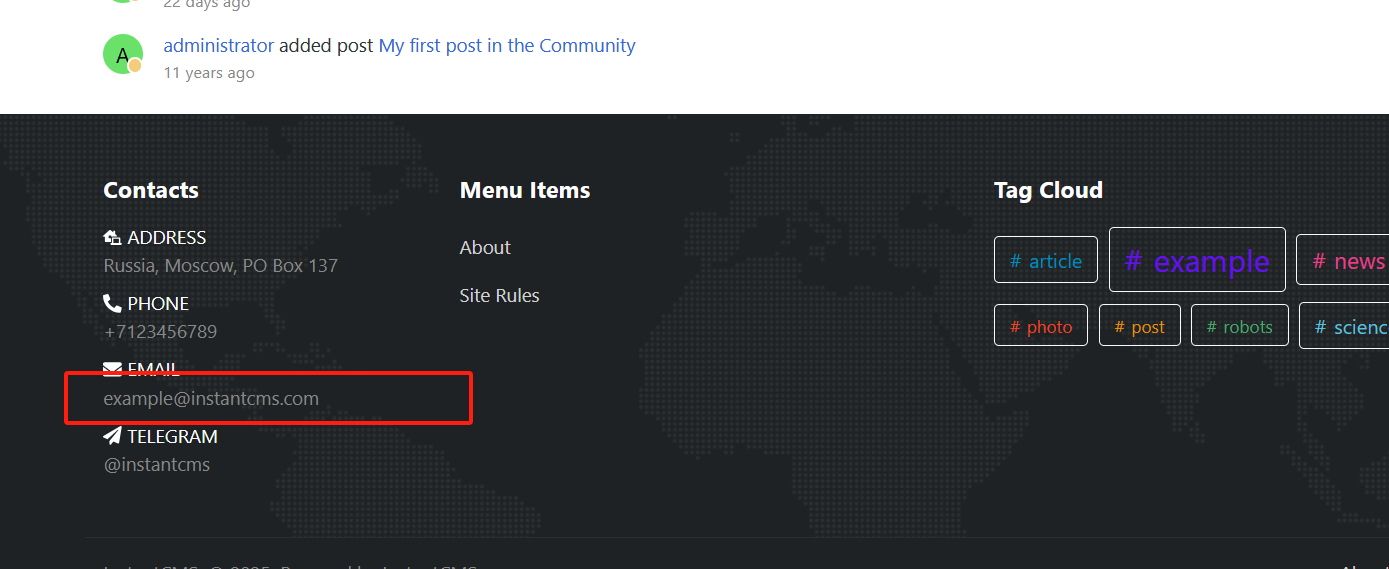Viewport: 1389px width, 569px height.
Task: Choose the #science tag
Action: coord(1345,326)
